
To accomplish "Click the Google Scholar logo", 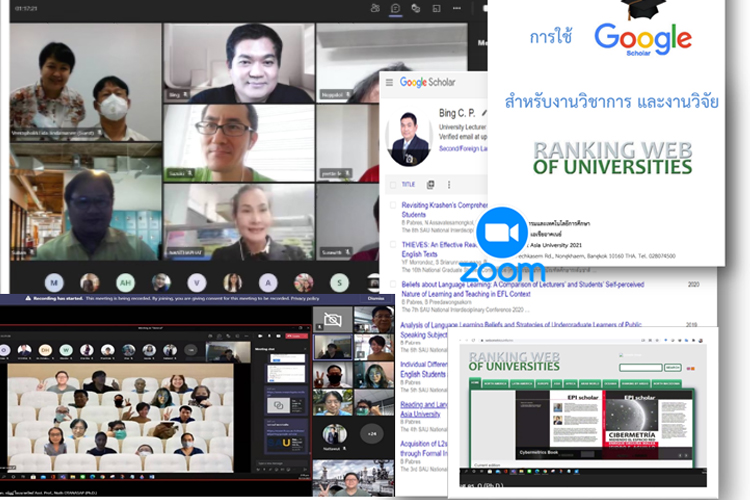I will pos(427,82).
